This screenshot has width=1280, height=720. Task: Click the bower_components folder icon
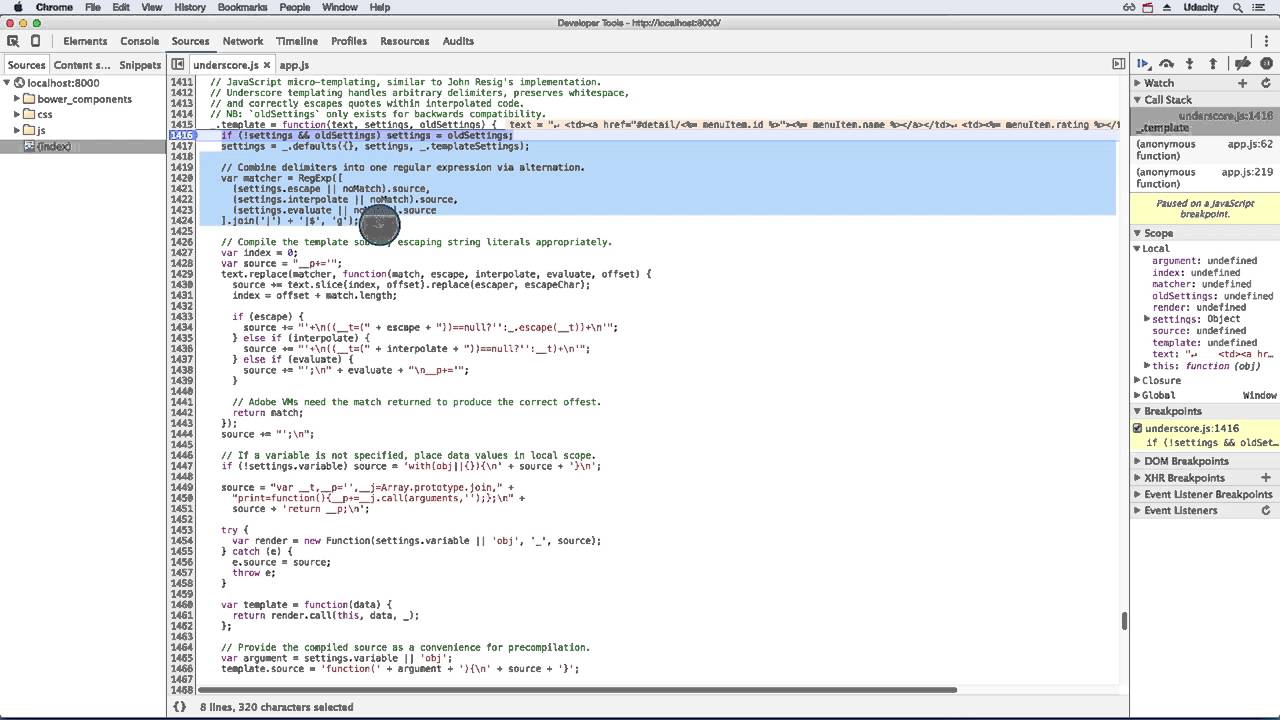(30, 99)
